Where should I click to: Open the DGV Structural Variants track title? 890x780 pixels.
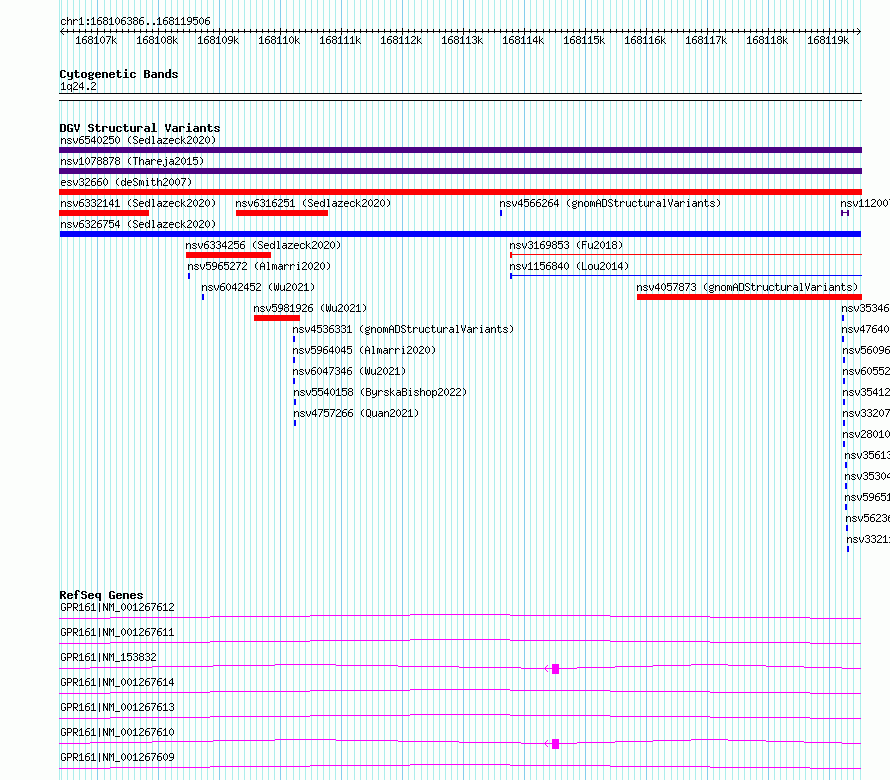(x=140, y=128)
